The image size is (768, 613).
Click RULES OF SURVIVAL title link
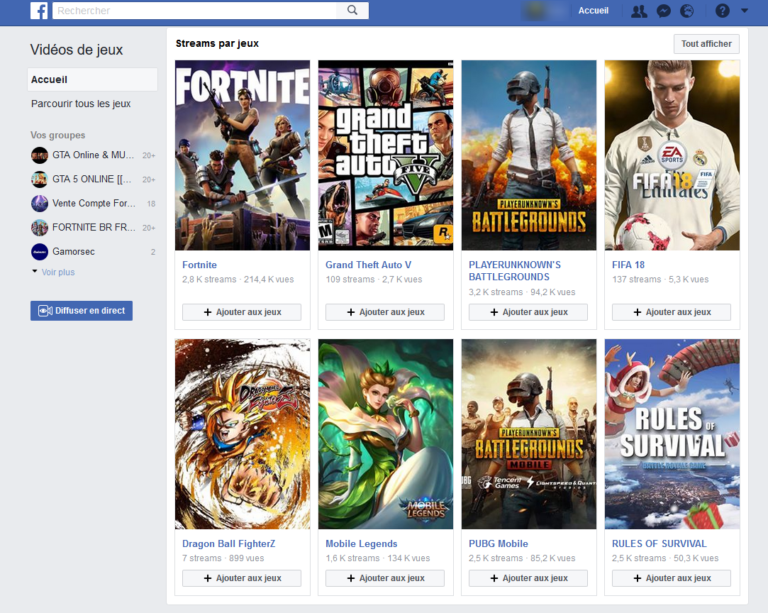click(659, 543)
